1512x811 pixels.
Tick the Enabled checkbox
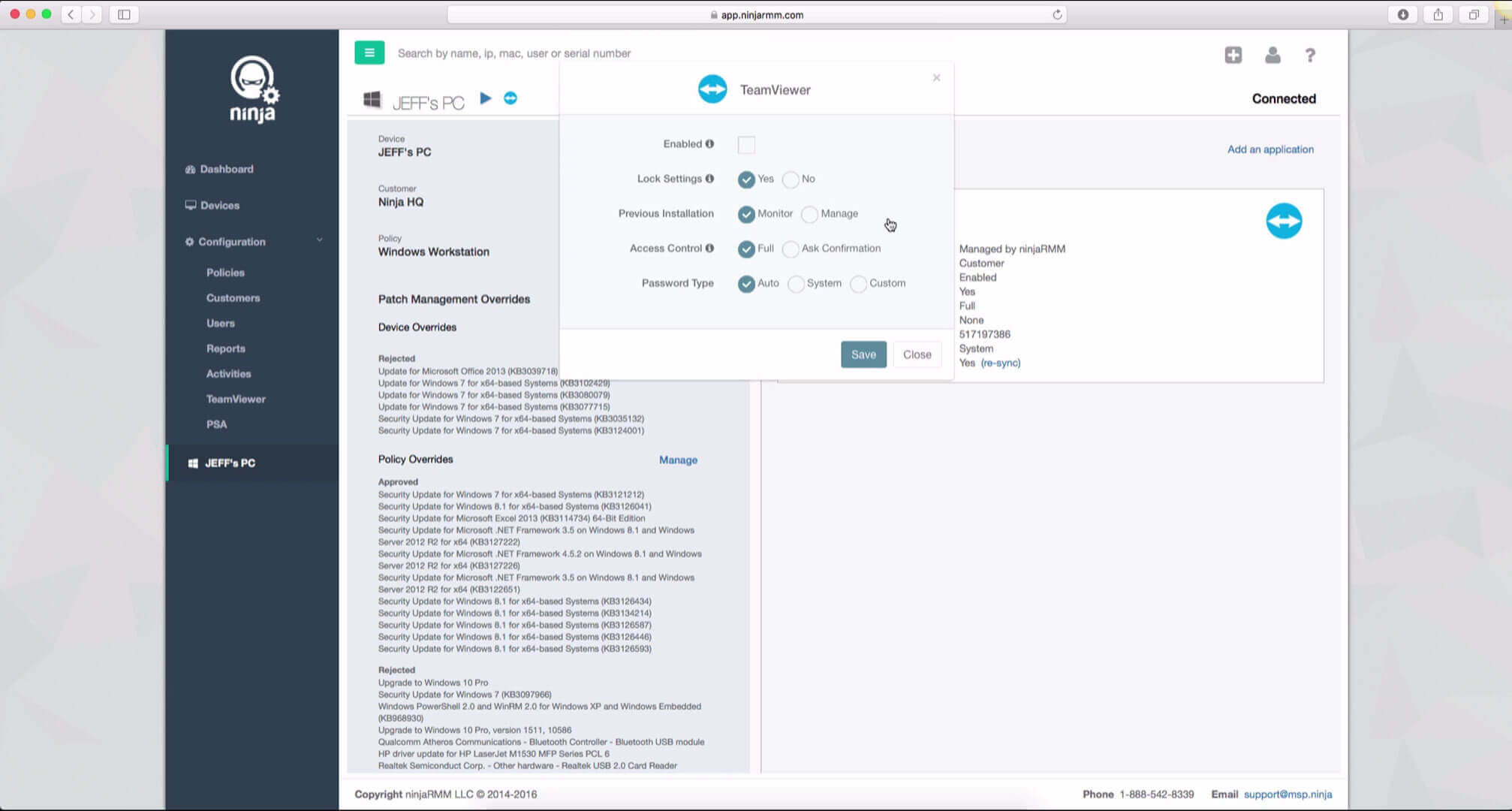coord(746,144)
